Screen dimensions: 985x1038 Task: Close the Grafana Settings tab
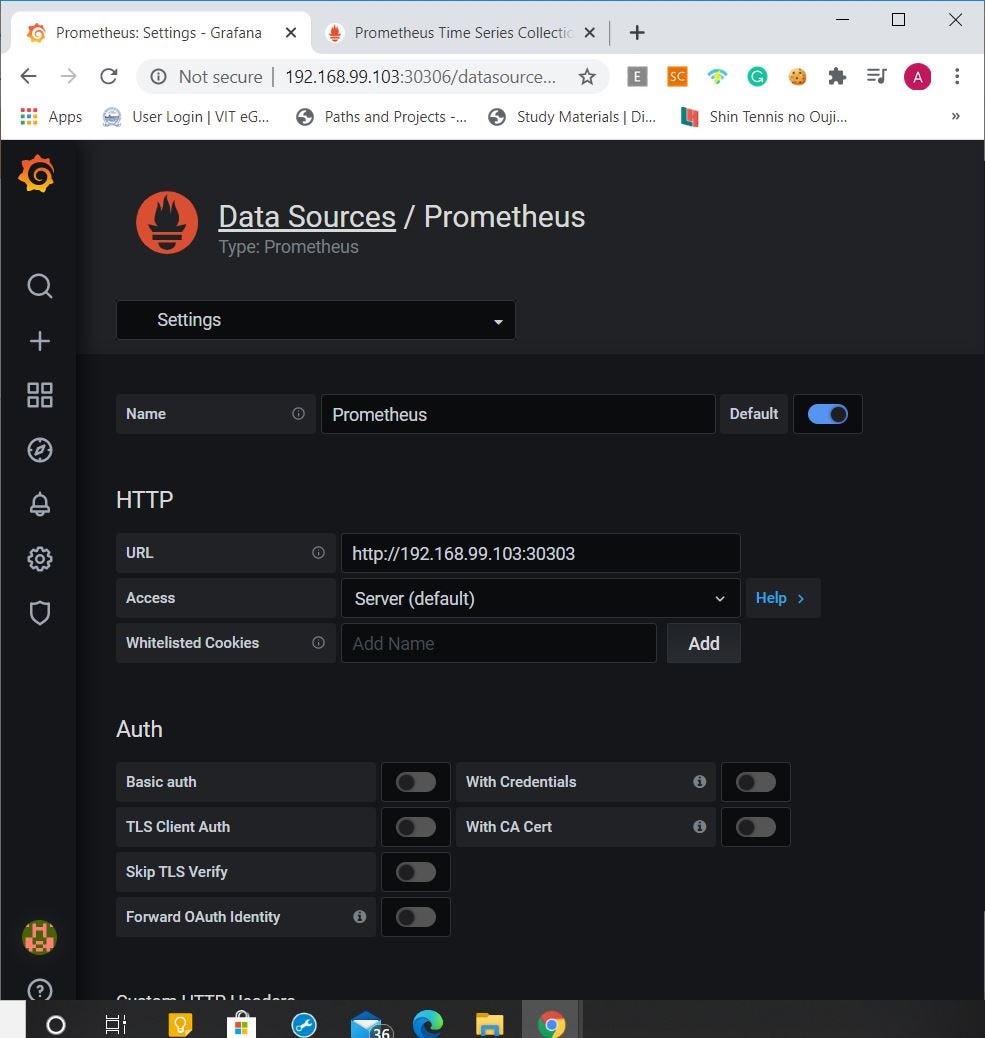tap(291, 32)
